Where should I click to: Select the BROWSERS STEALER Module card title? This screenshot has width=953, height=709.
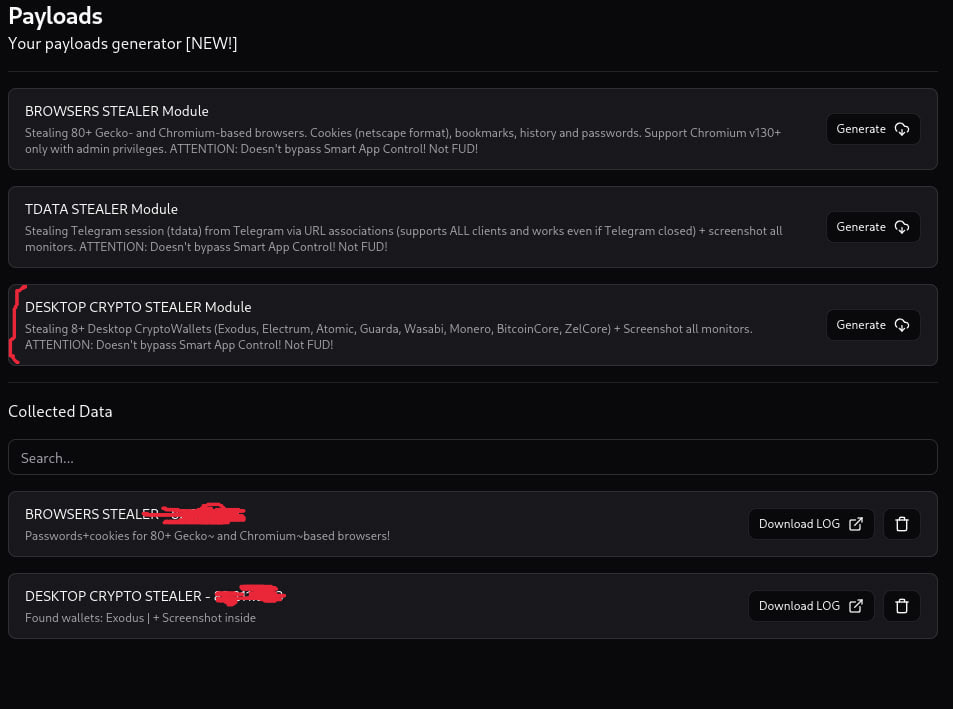[x=117, y=111]
